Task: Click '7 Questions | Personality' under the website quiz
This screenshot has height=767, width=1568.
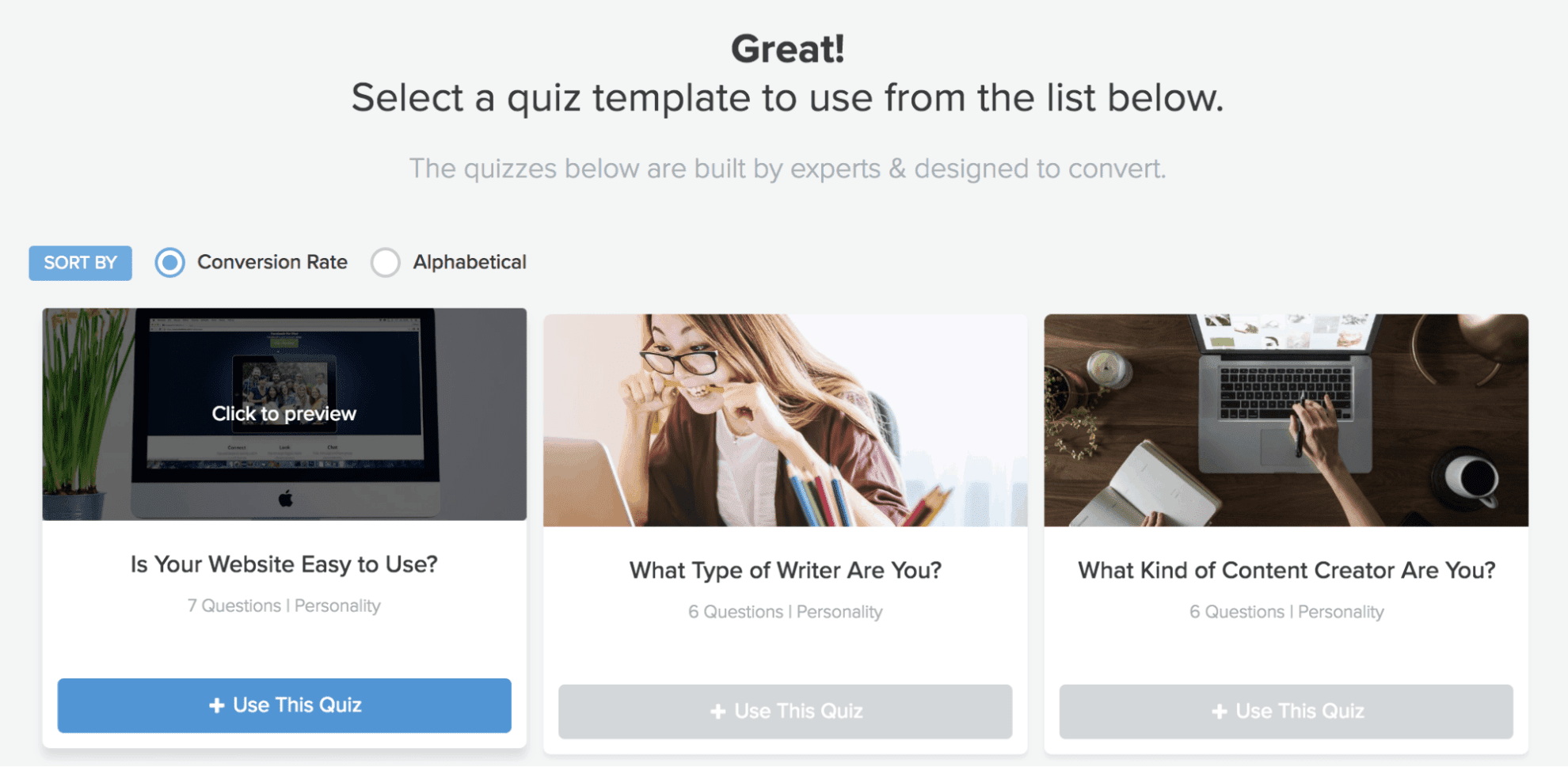Action: click(x=284, y=605)
